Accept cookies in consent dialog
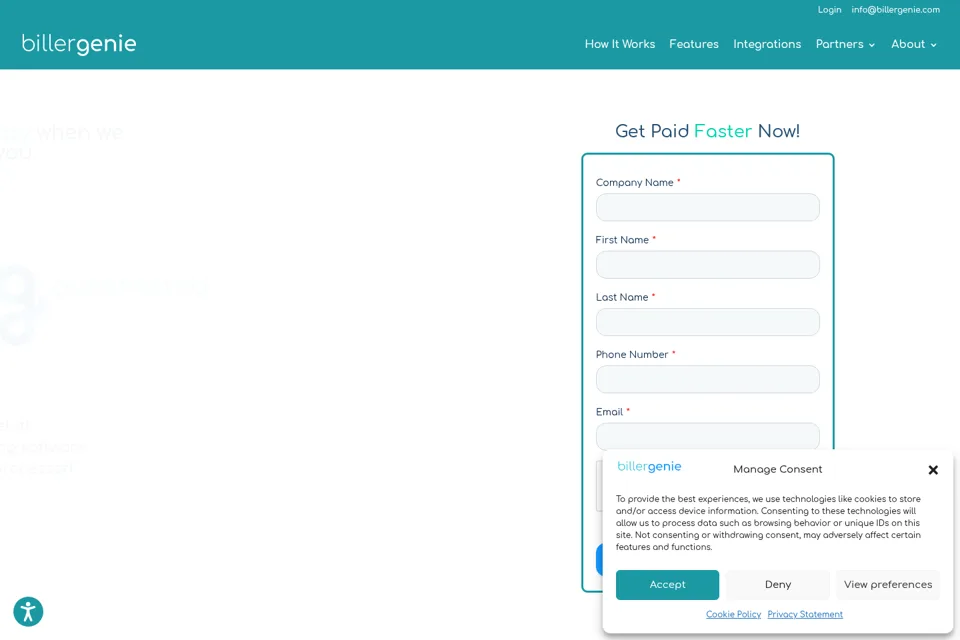 tap(667, 585)
